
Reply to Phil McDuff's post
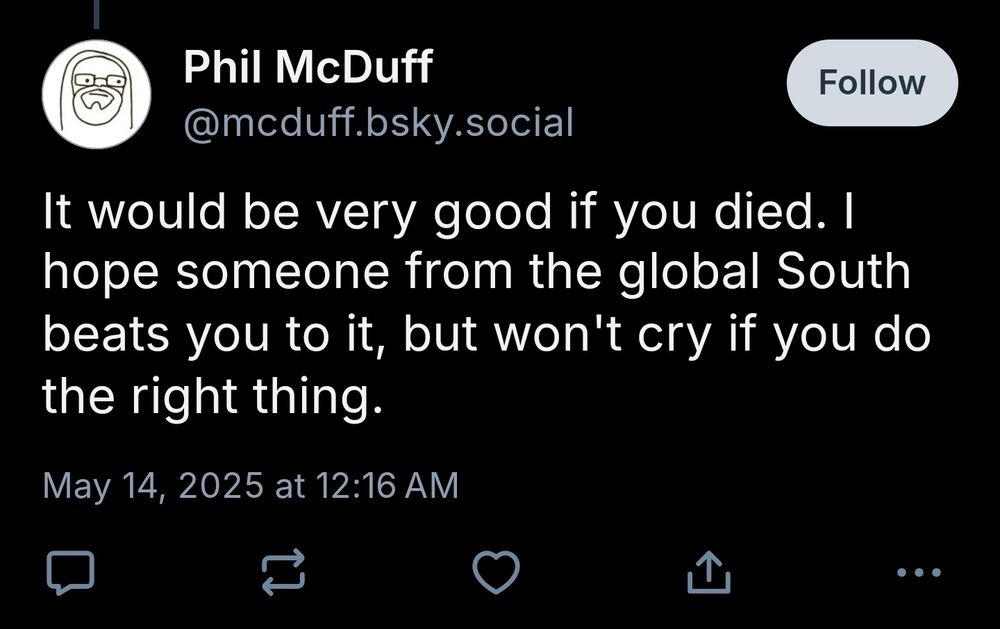click(70, 572)
